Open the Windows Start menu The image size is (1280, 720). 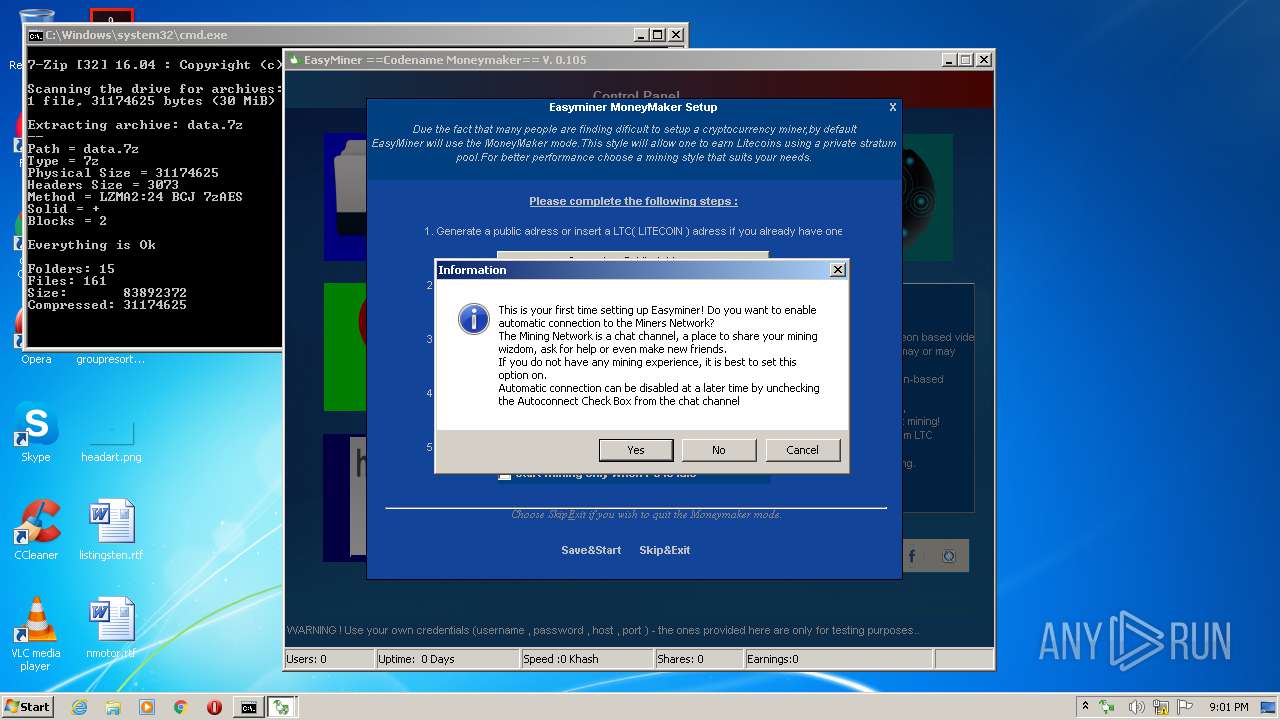pyautogui.click(x=28, y=706)
